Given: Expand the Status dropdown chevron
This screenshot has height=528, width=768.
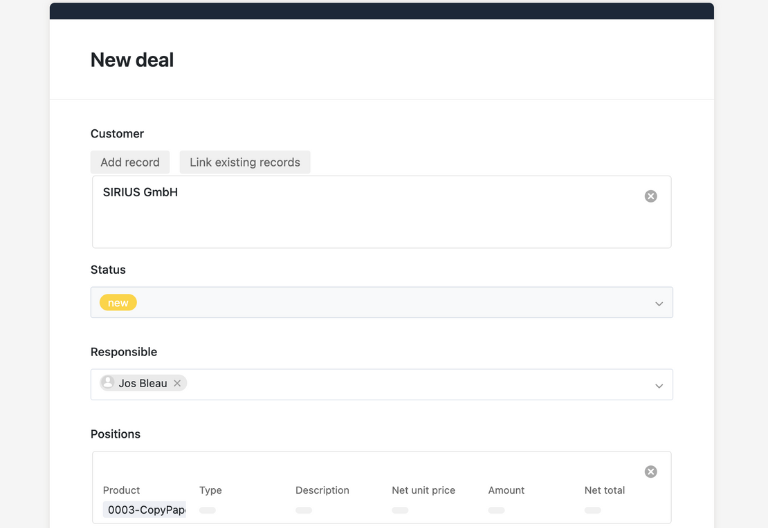Looking at the screenshot, I should 659,303.
